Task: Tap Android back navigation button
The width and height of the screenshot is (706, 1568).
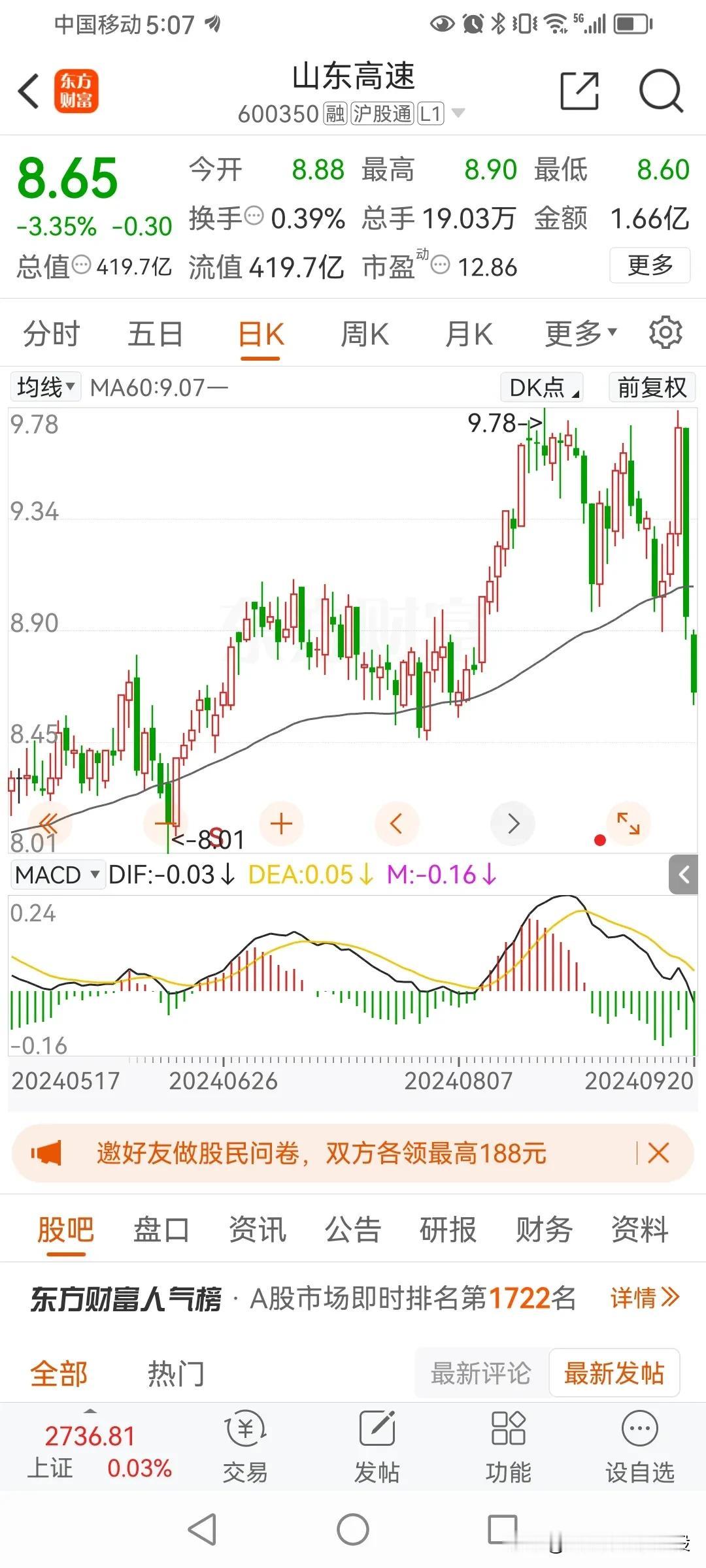Action: click(202, 1529)
